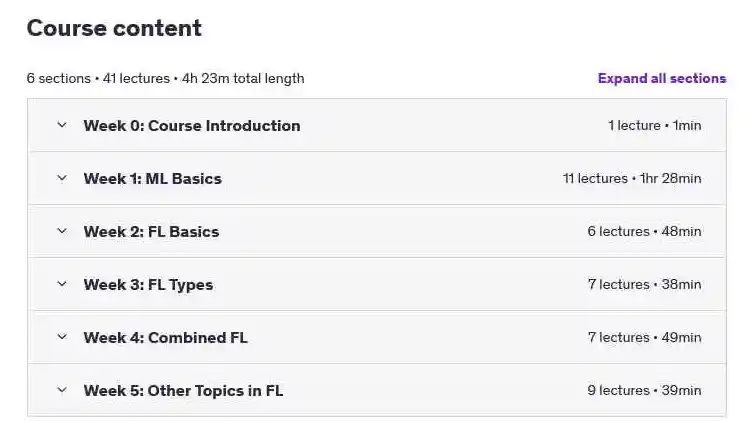Toggle the chevron for Week 3: FL Types
This screenshot has height=421, width=755.
pos(62,284)
